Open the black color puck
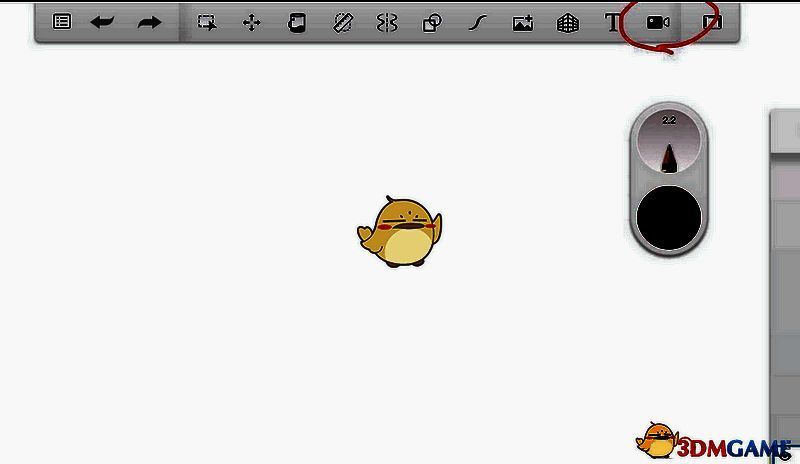The width and height of the screenshot is (800, 464). (669, 216)
